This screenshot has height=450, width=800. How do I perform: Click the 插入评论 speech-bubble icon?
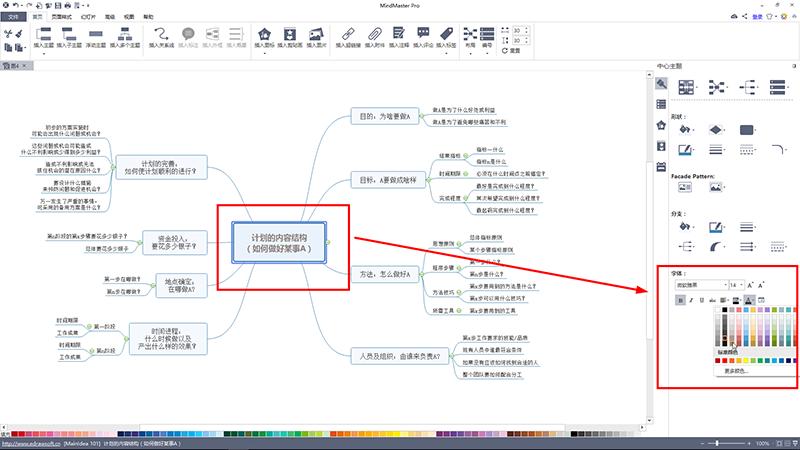pyautogui.click(x=423, y=34)
